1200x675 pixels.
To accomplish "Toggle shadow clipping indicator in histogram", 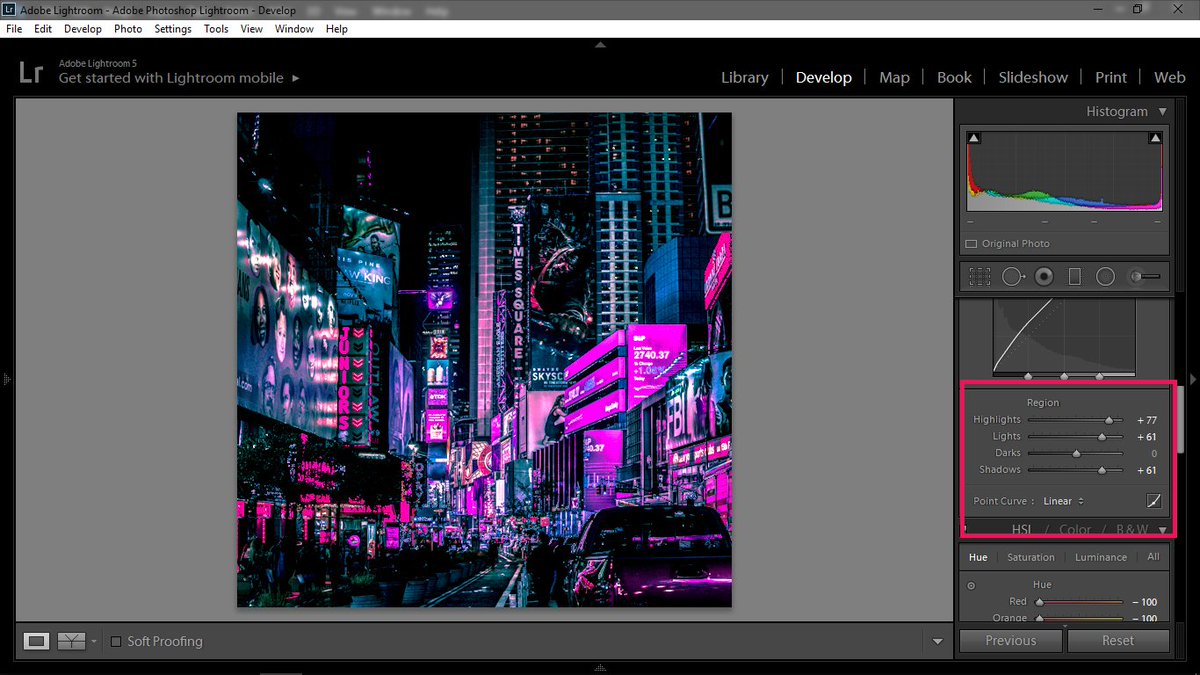I will tap(974, 138).
